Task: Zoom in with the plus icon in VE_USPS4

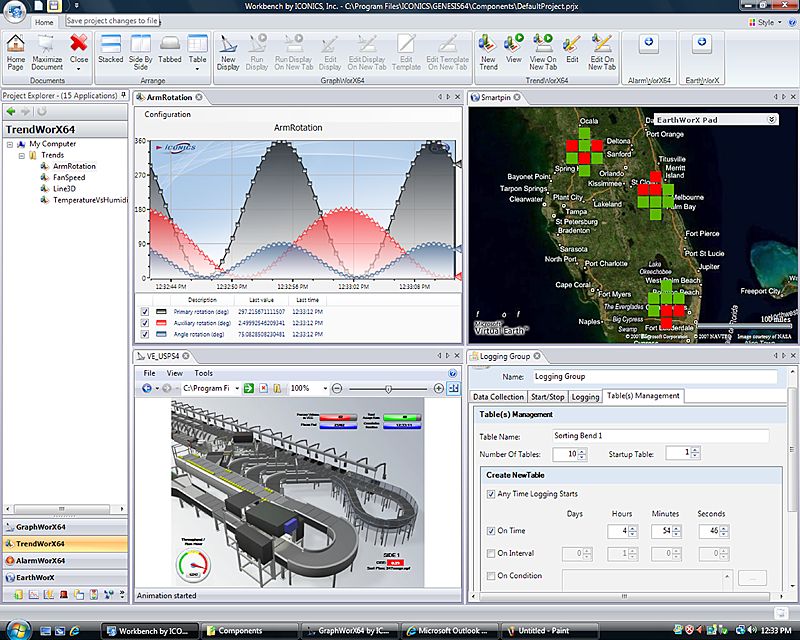Action: point(438,388)
